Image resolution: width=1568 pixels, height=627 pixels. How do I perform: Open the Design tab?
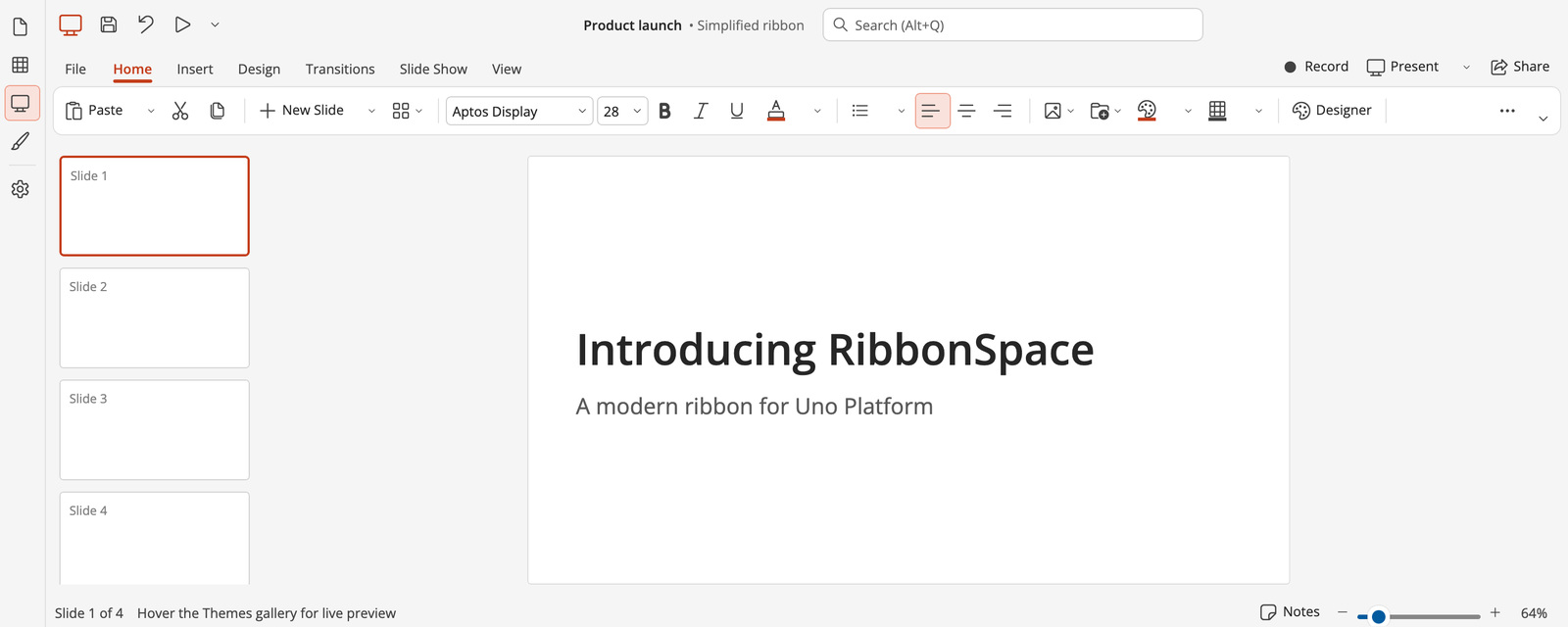click(x=259, y=69)
